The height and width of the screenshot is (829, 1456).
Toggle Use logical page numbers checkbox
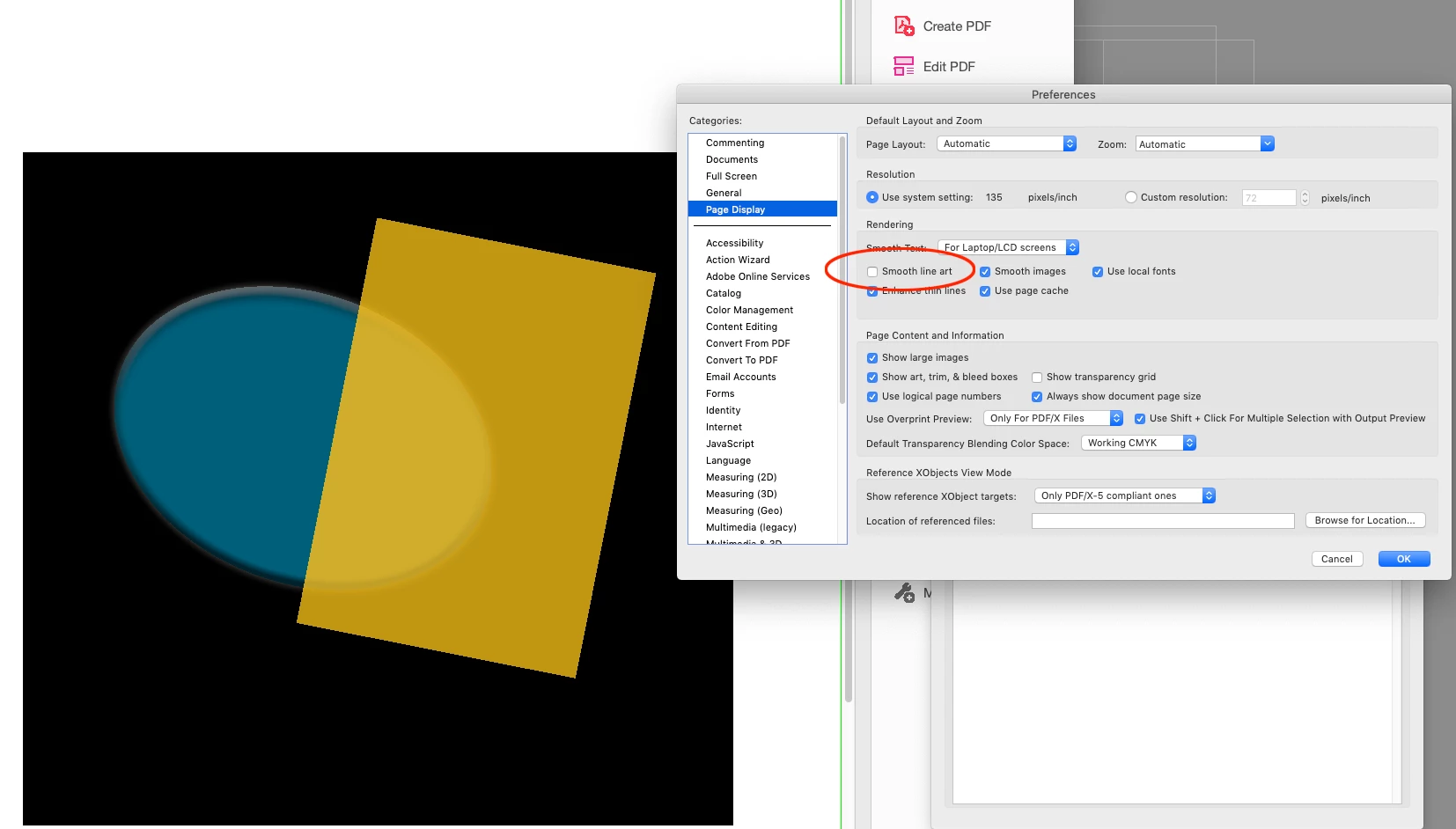click(872, 397)
